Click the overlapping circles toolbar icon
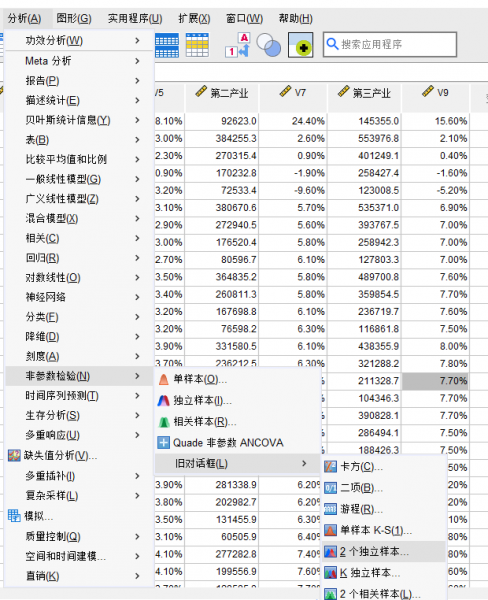Screen dimensions: 488x600 [x=268, y=45]
